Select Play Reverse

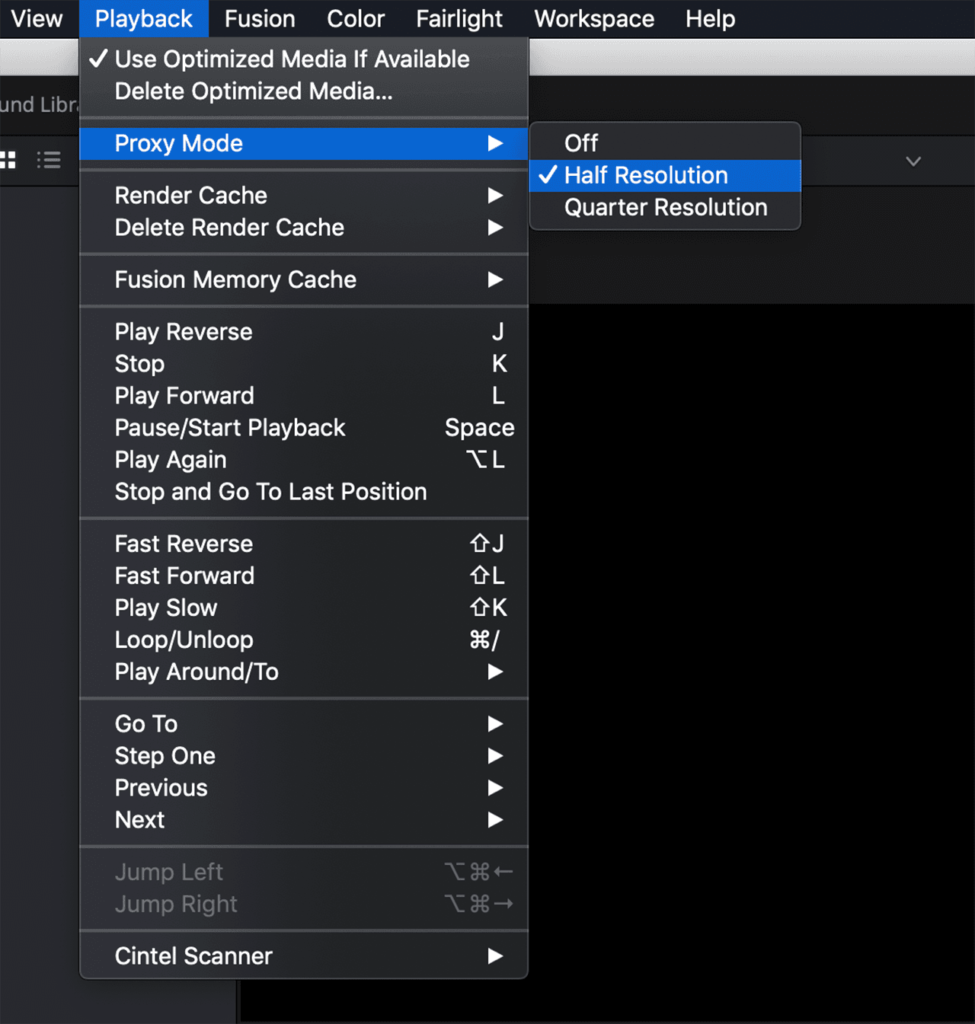(x=304, y=332)
